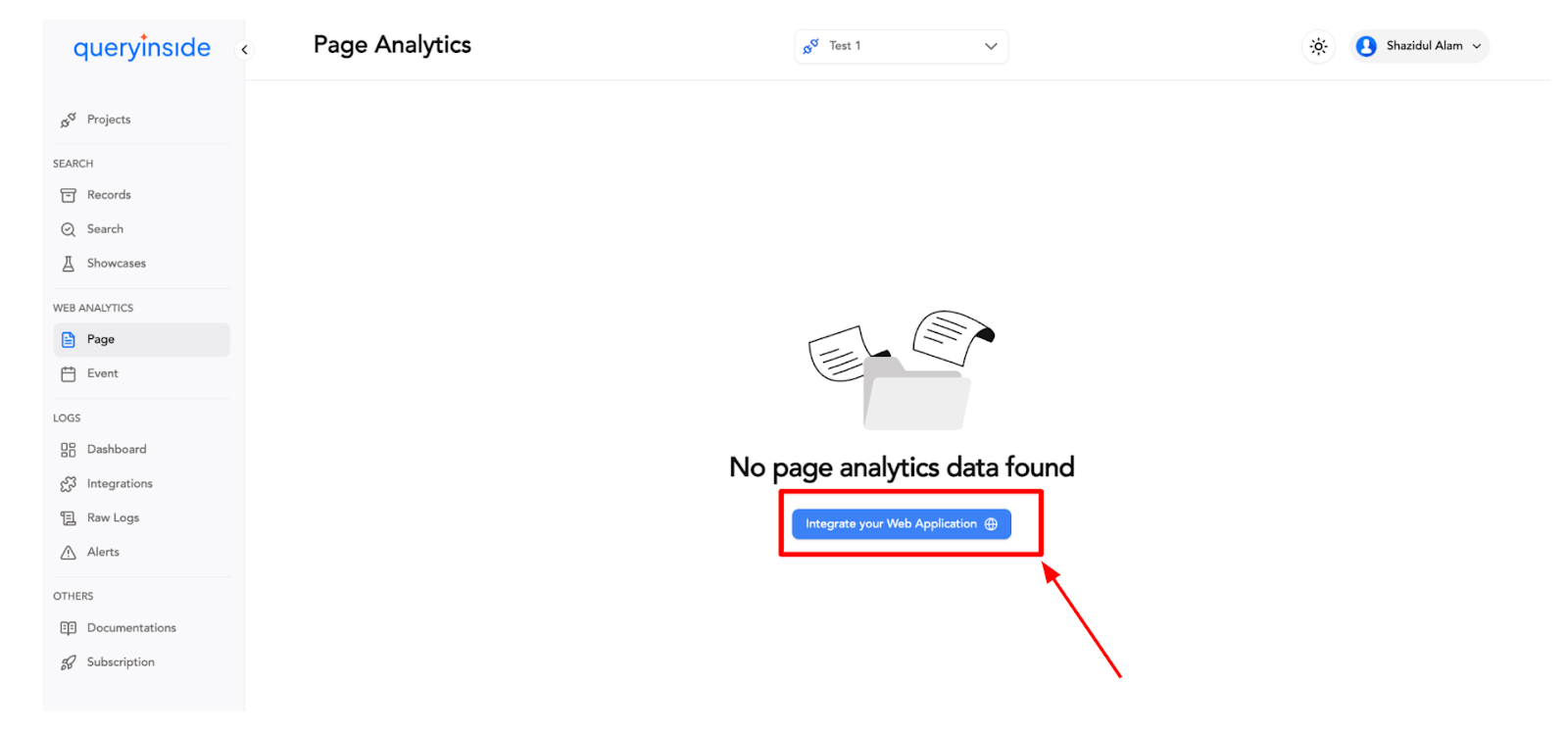
Task: Open the Dashboard grid icon
Action: [x=68, y=450]
